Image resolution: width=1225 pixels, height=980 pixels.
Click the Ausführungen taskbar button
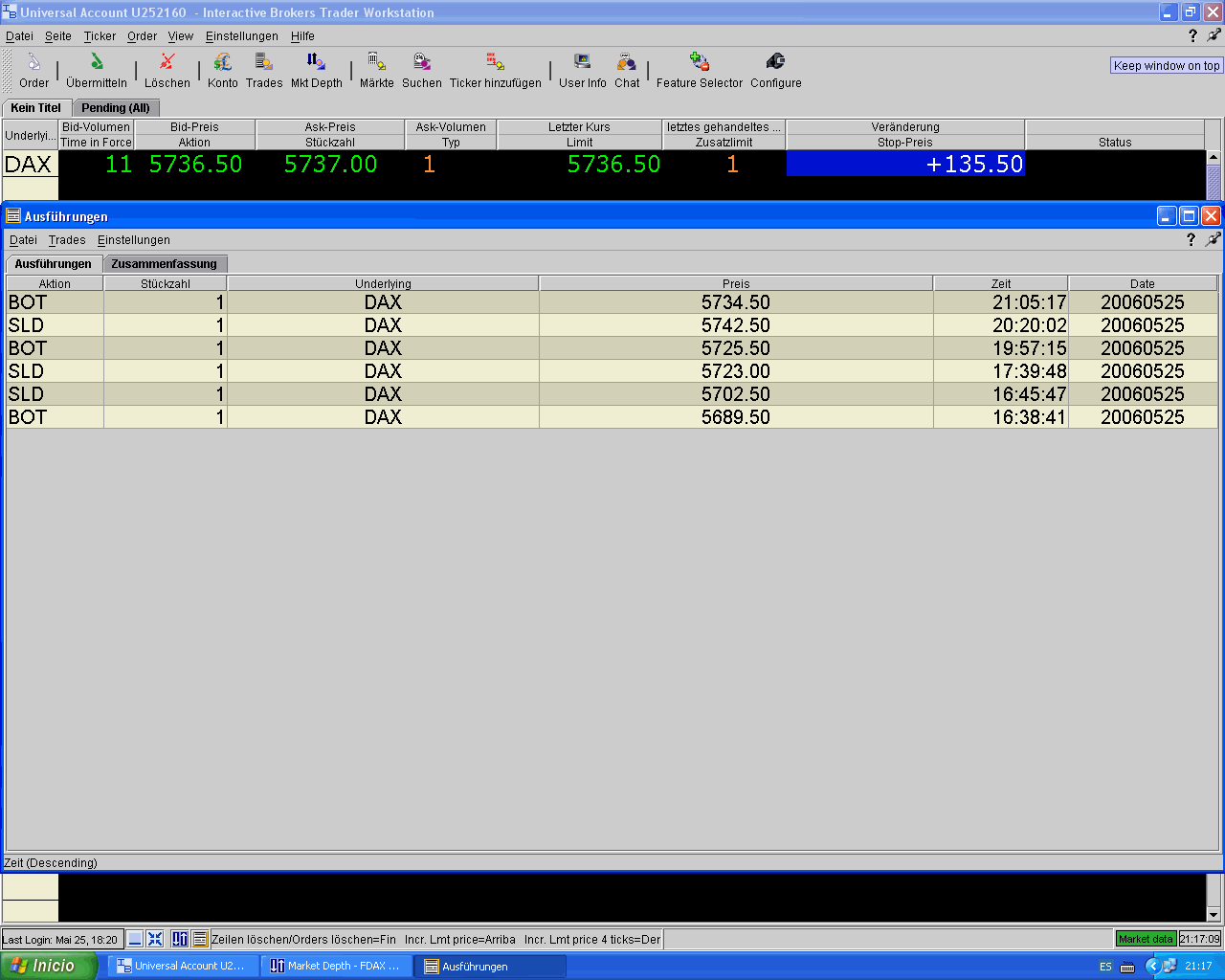point(490,967)
